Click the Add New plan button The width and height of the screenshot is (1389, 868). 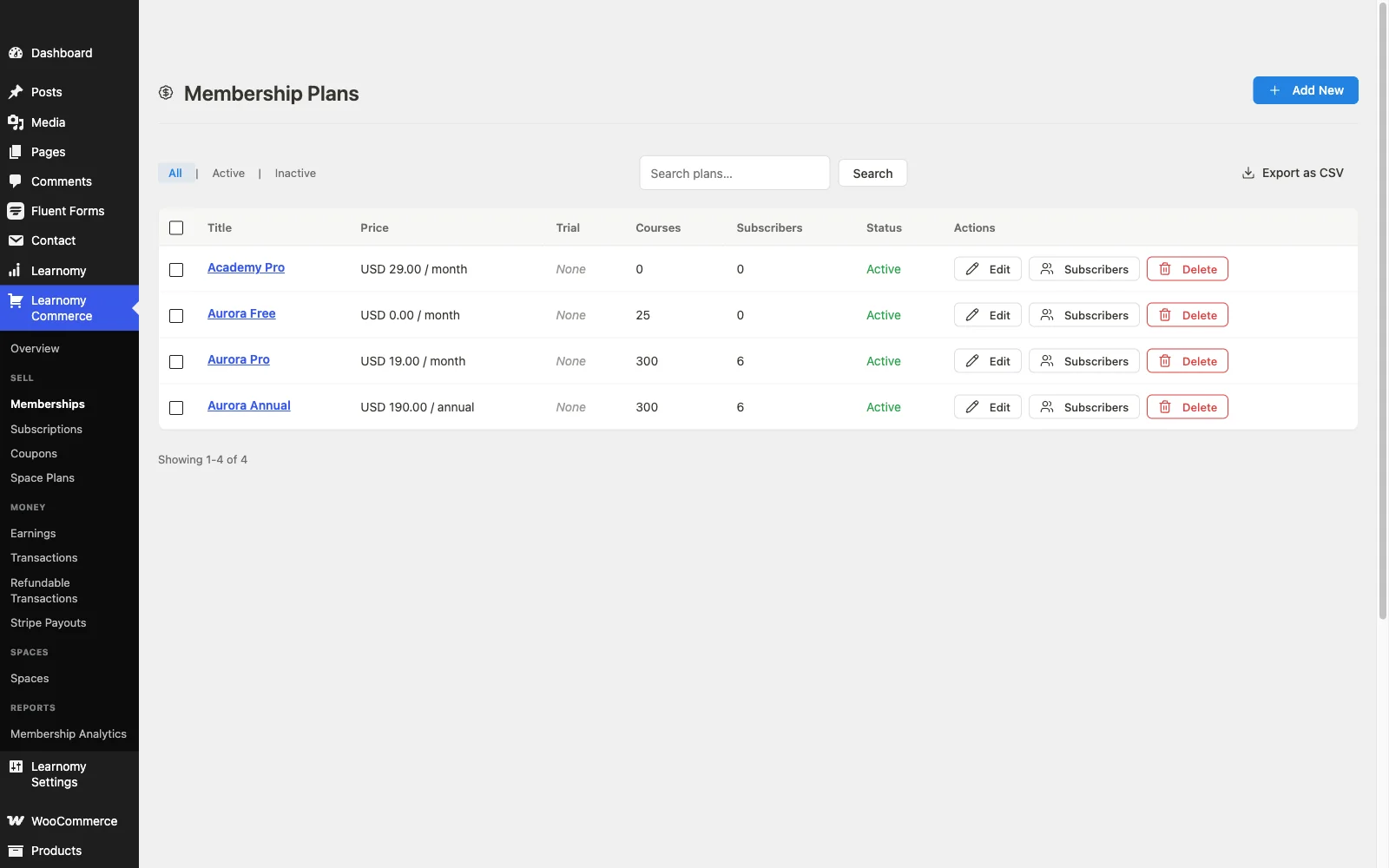[x=1306, y=90]
